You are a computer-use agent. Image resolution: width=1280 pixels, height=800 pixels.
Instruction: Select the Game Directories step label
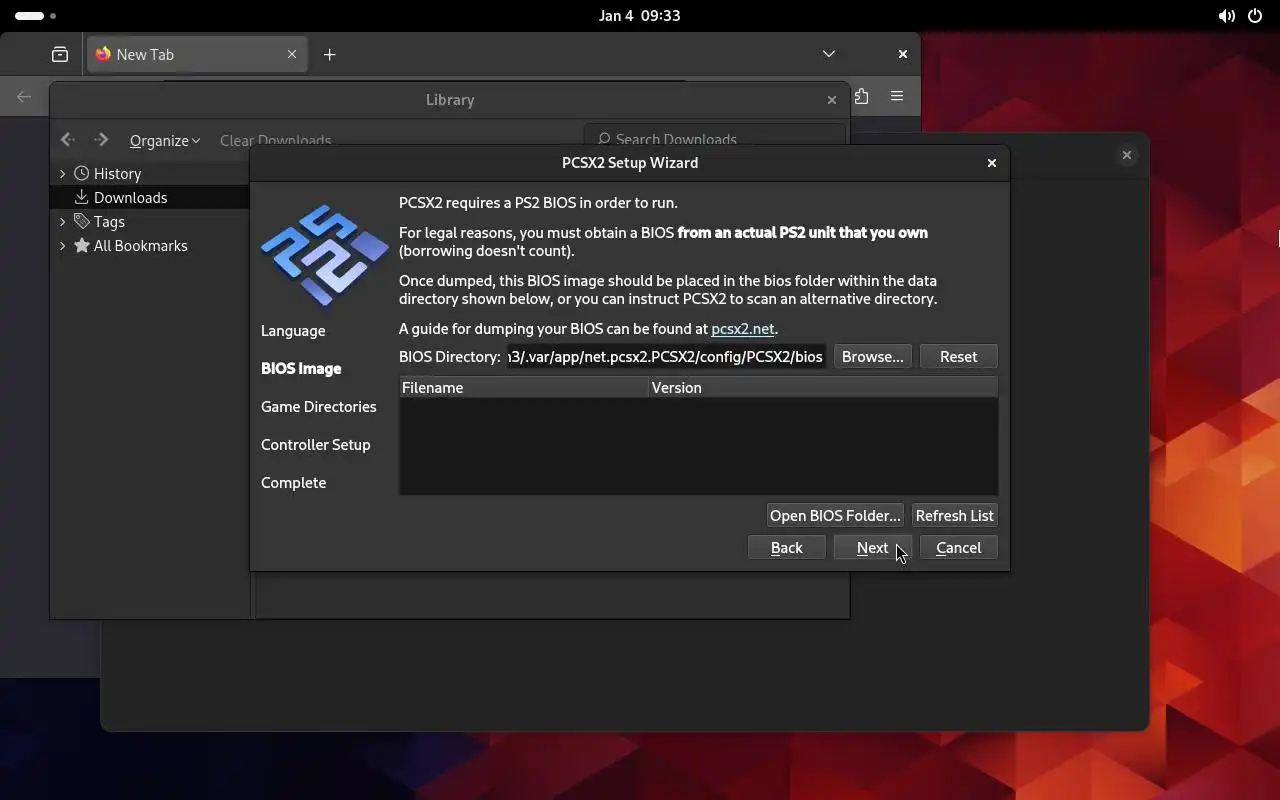[319, 406]
